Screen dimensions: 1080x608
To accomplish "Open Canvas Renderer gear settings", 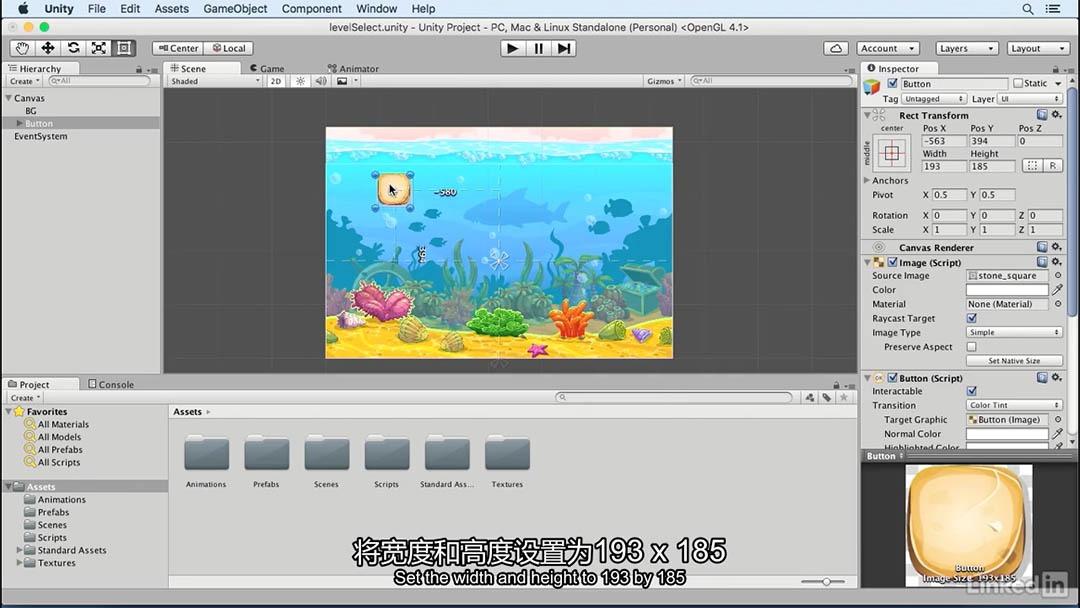I will (1057, 247).
